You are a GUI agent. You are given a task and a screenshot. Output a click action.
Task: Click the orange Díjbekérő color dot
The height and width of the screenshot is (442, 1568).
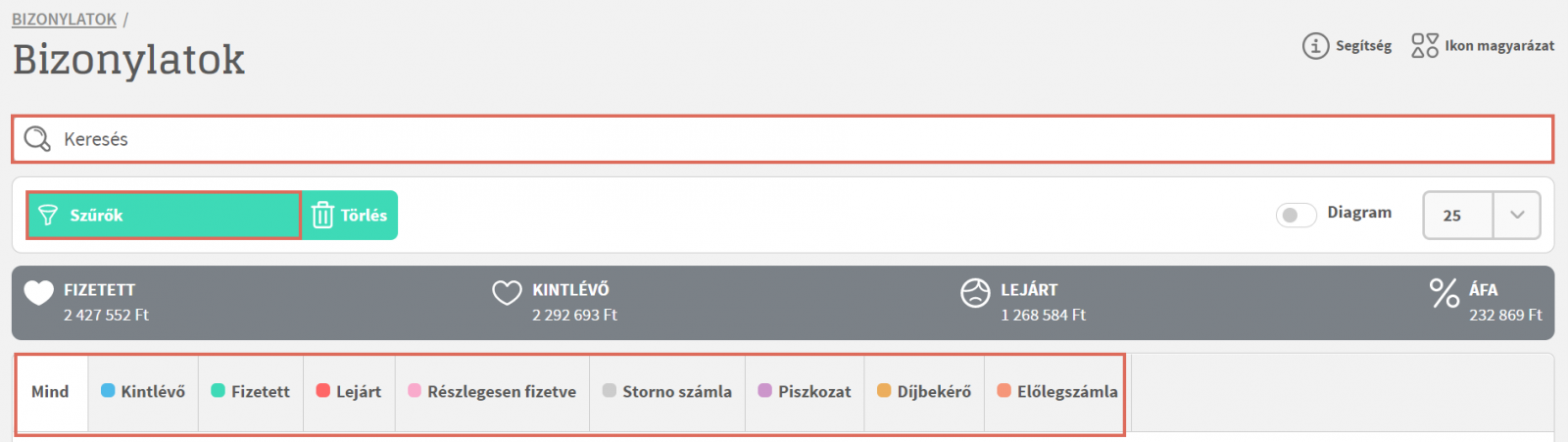coord(884,390)
